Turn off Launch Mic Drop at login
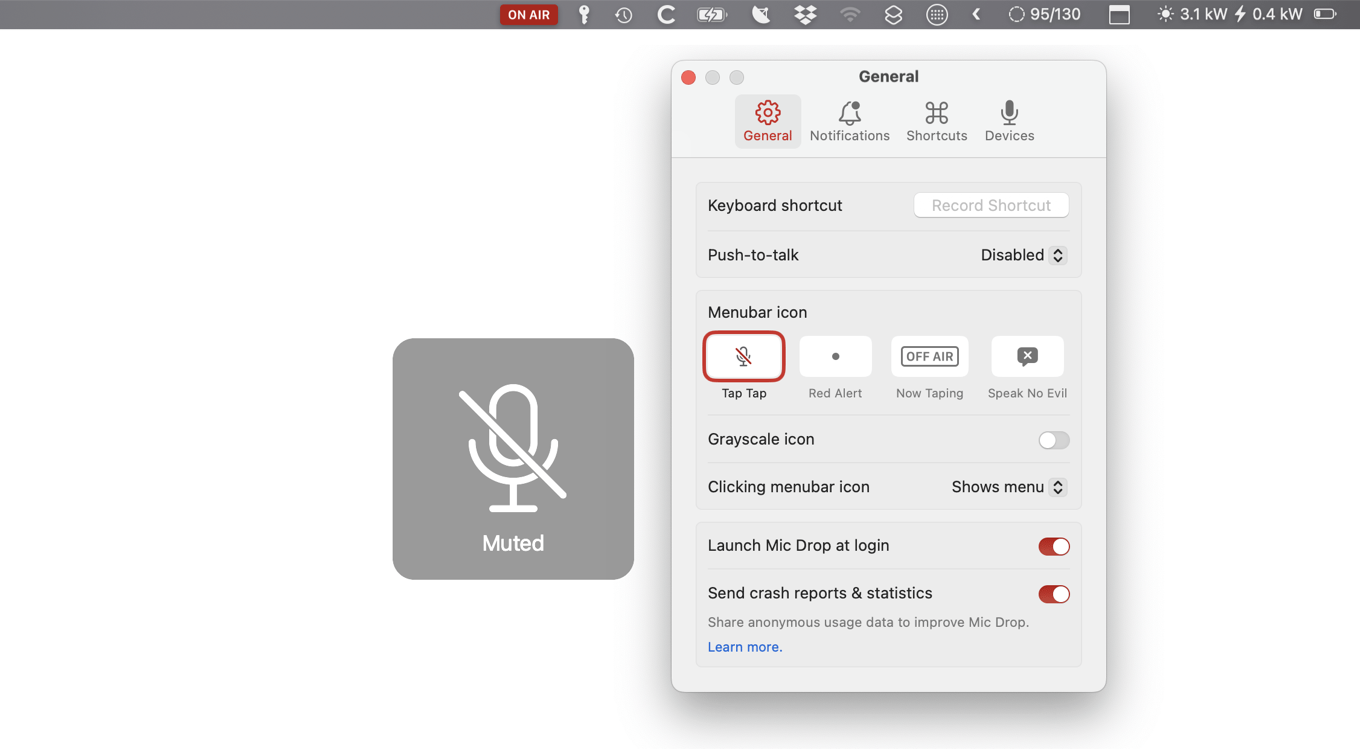The width and height of the screenshot is (1360, 749). [x=1053, y=546]
